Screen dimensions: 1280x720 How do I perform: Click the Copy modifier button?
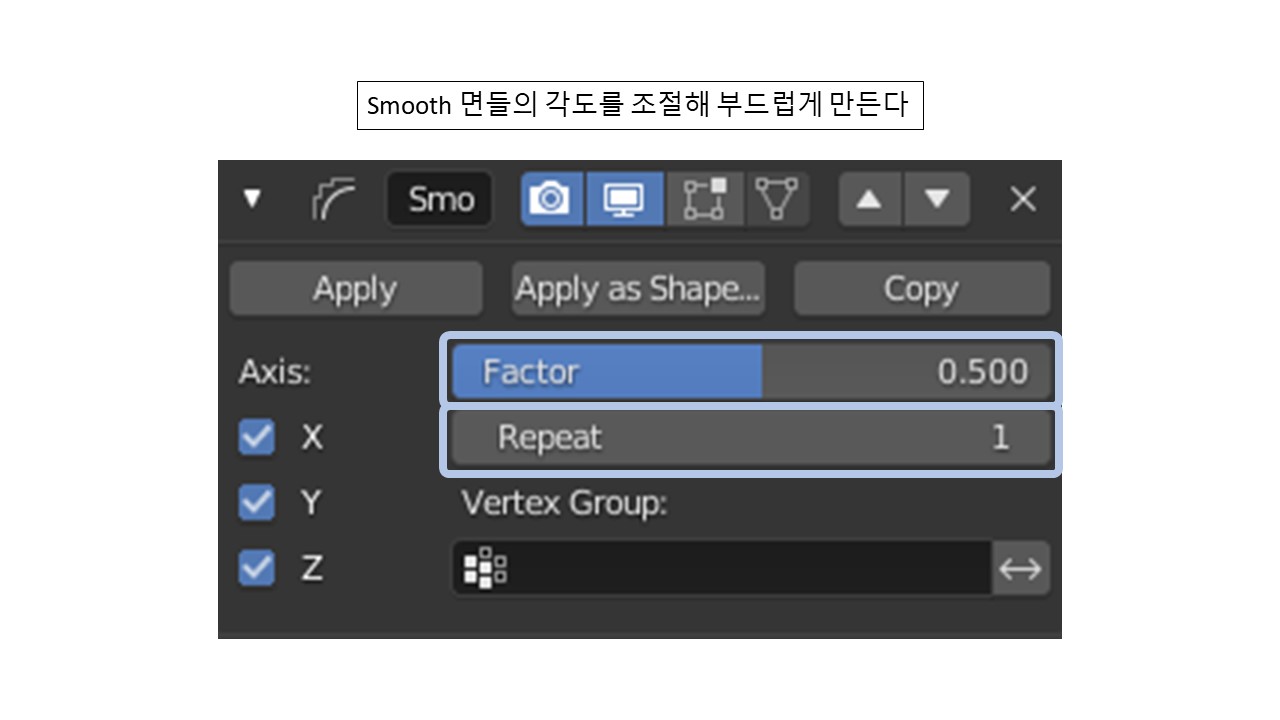[920, 288]
